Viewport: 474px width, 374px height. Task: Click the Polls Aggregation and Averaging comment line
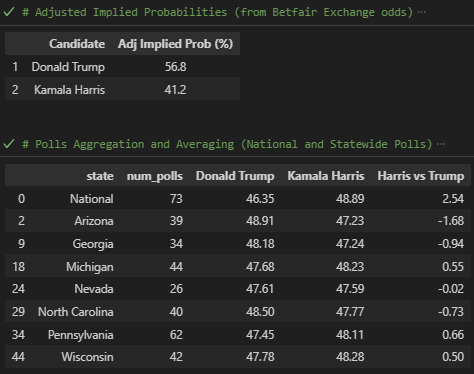[227, 144]
